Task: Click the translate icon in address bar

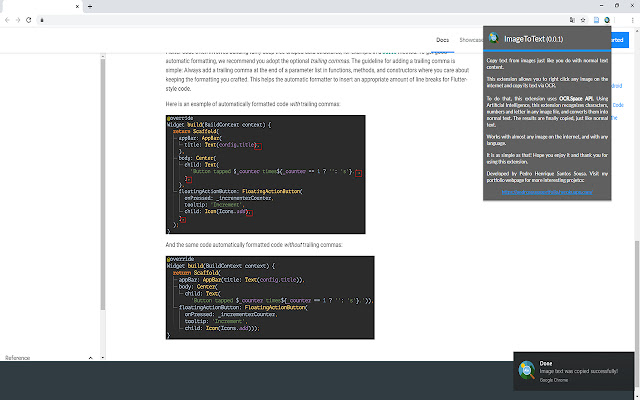Action: click(573, 19)
